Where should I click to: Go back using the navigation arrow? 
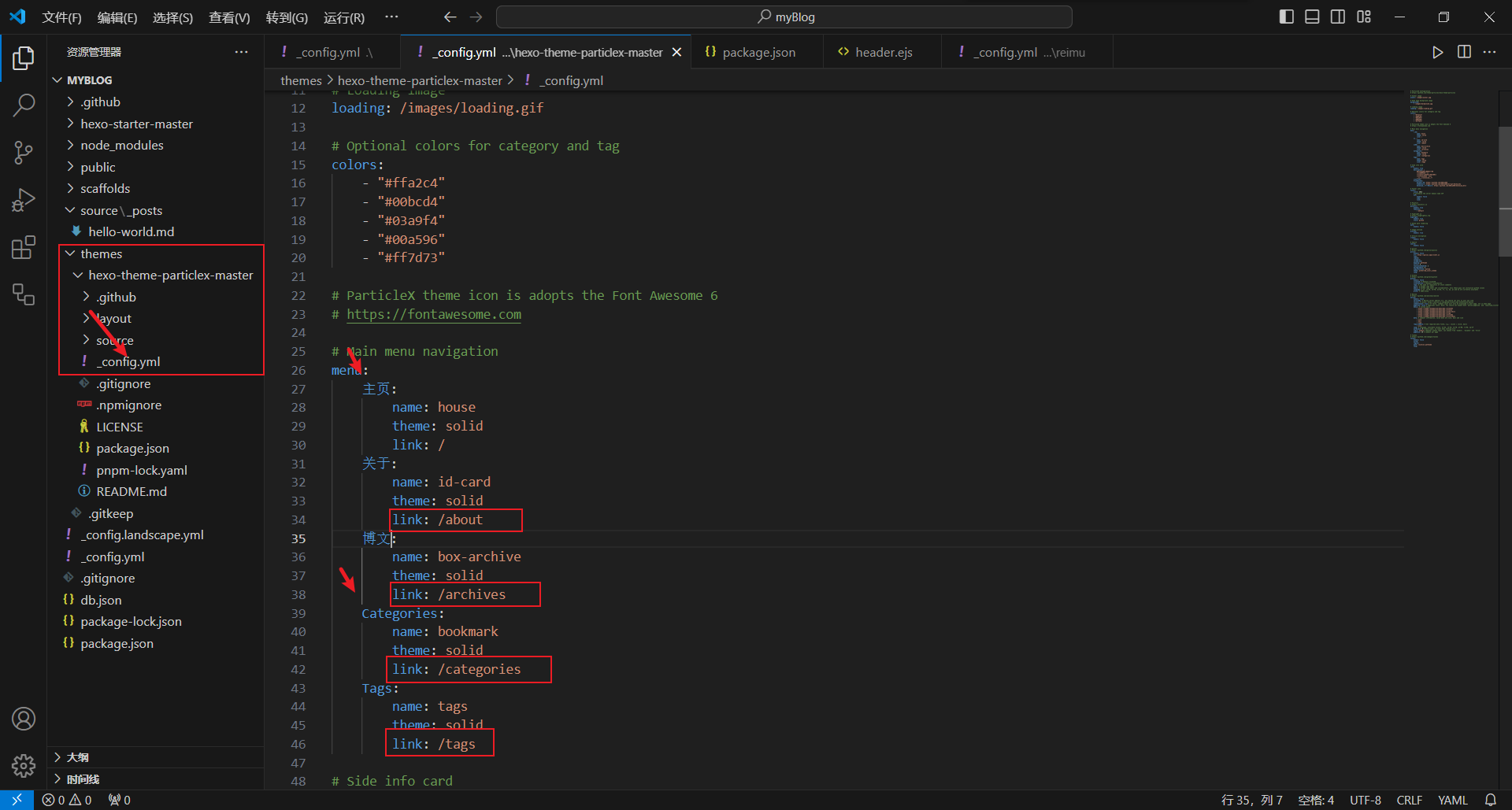coord(450,17)
